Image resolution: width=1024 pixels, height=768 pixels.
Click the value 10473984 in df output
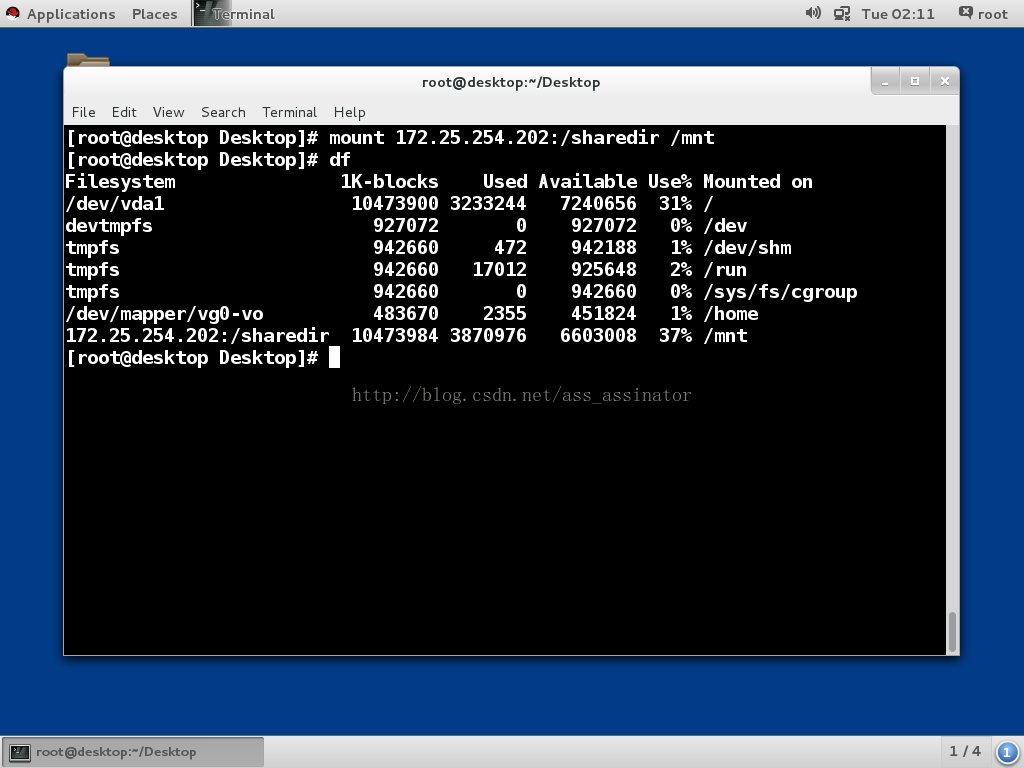pos(395,336)
